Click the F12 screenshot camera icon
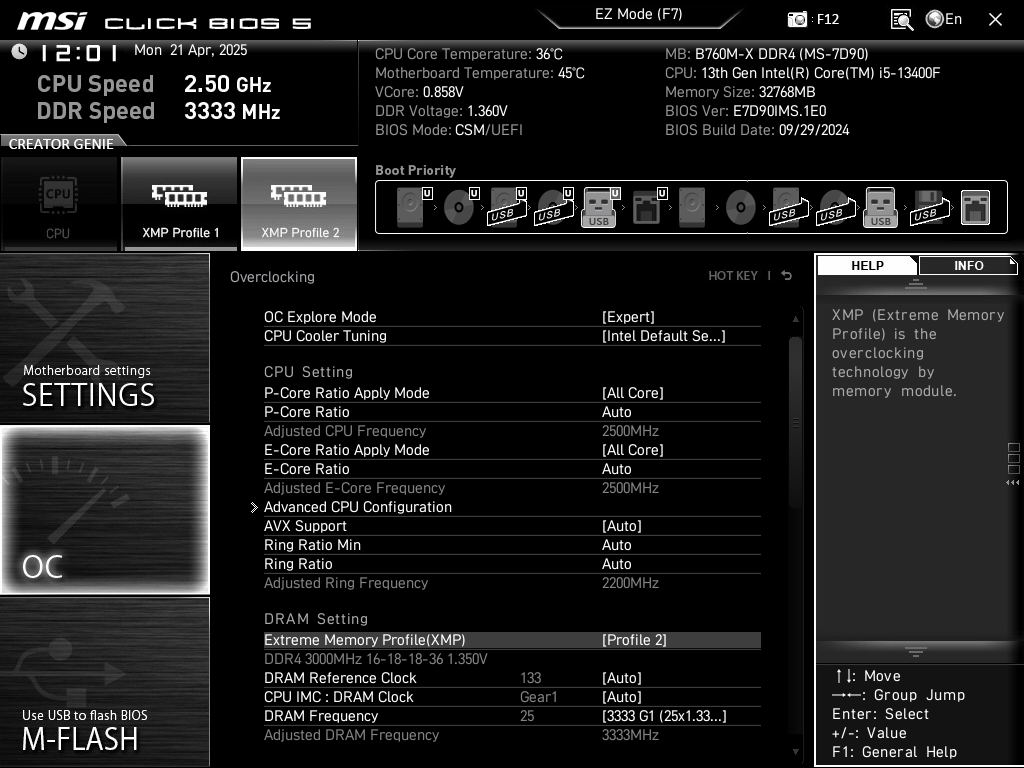The width and height of the screenshot is (1024, 768). pos(797,20)
